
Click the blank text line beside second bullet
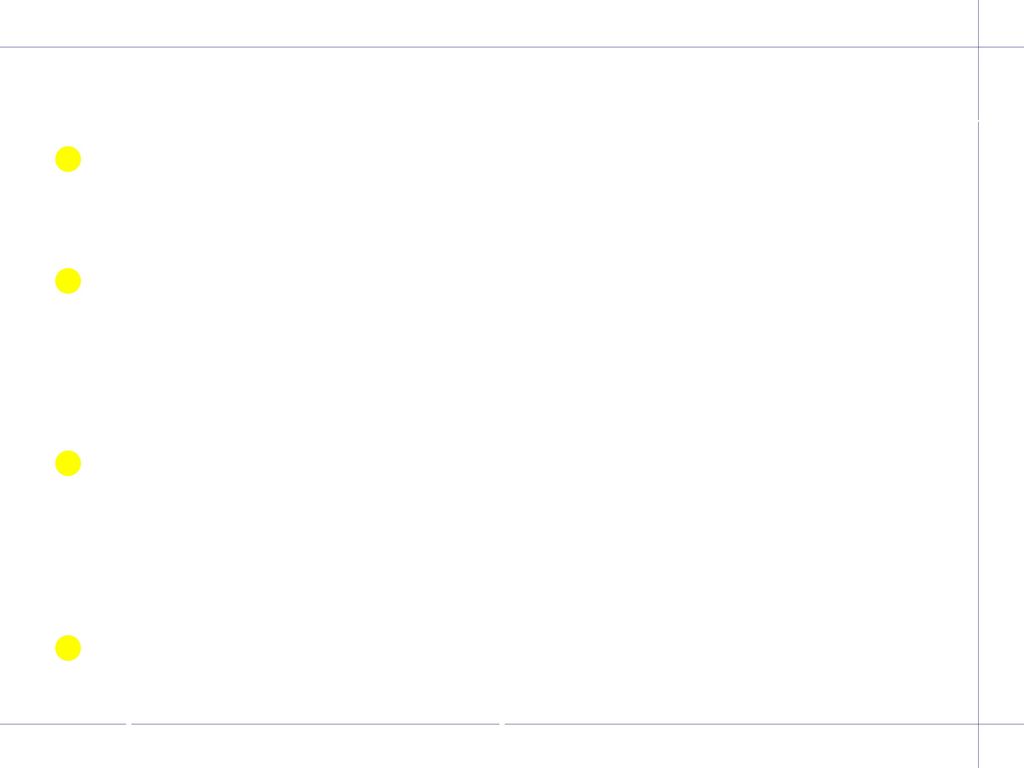click(x=529, y=281)
